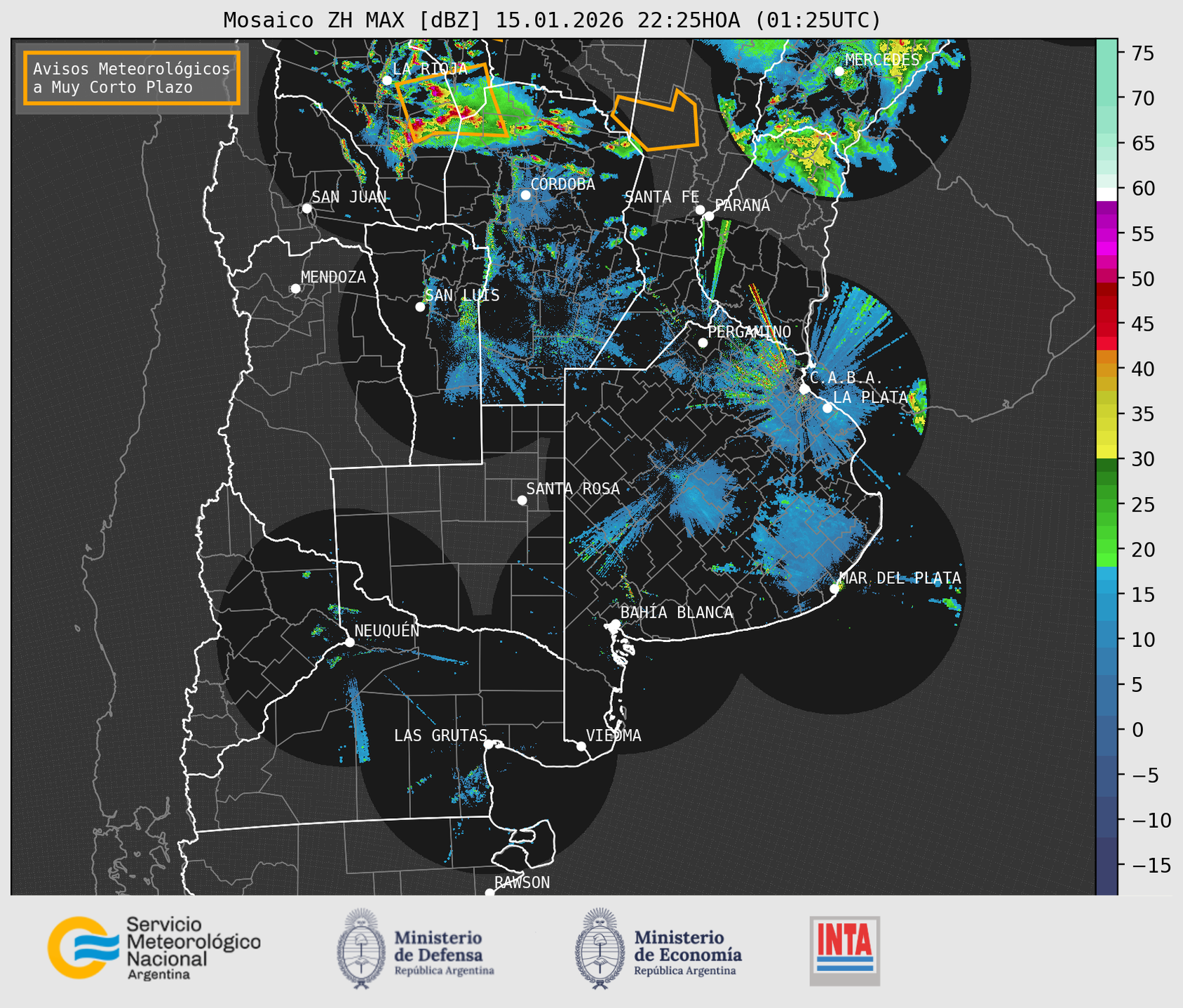Click the SAN JUAN city marker dot
Viewport: 1183px width, 1008px height.
[x=306, y=208]
